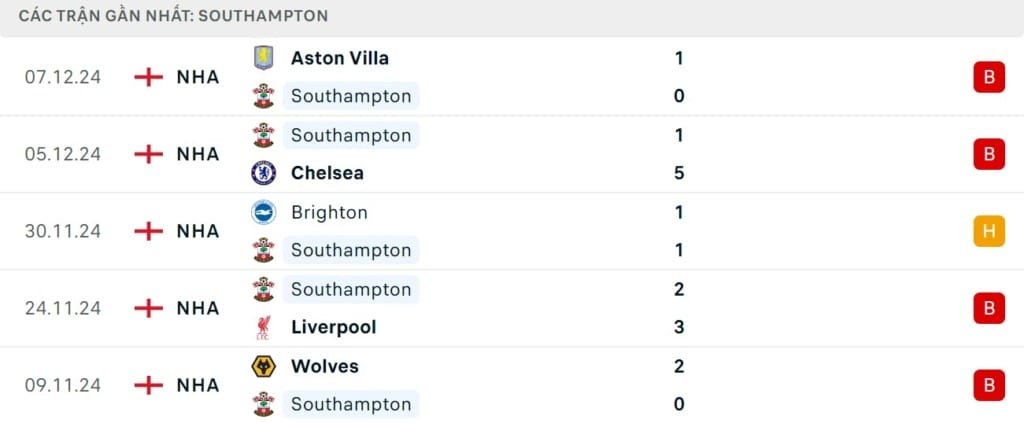Click orange H badge for Brighton match
The height and width of the screenshot is (423, 1024).
tap(988, 231)
